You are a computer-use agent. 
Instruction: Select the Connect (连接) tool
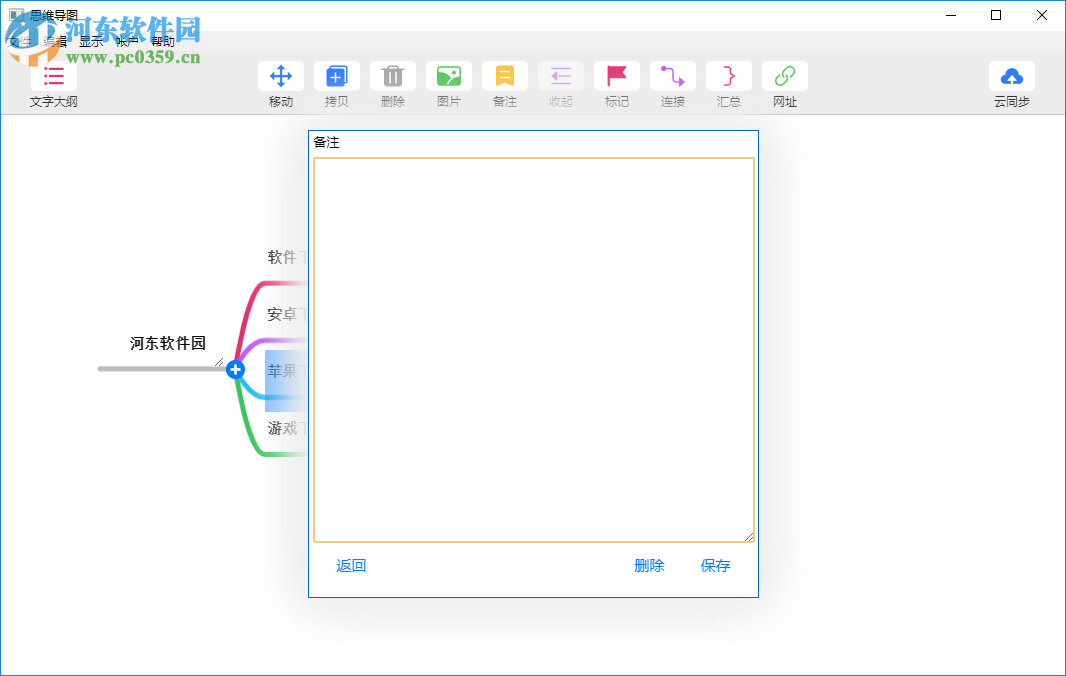[673, 76]
